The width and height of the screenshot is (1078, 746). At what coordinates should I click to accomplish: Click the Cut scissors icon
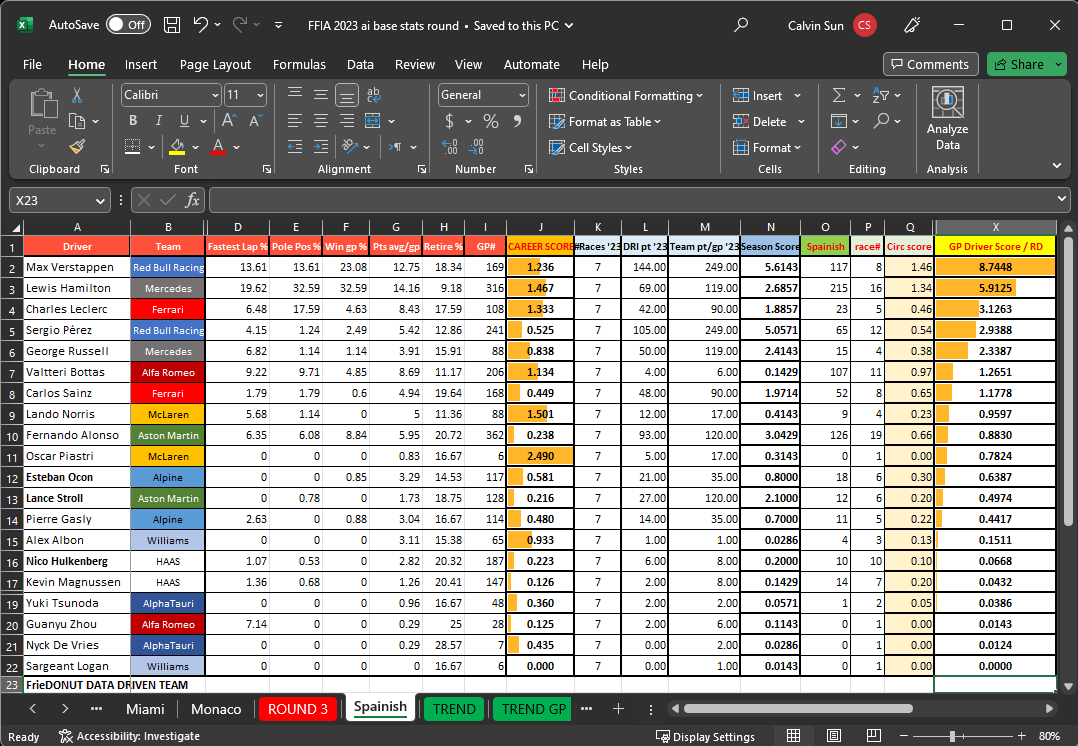click(x=77, y=96)
